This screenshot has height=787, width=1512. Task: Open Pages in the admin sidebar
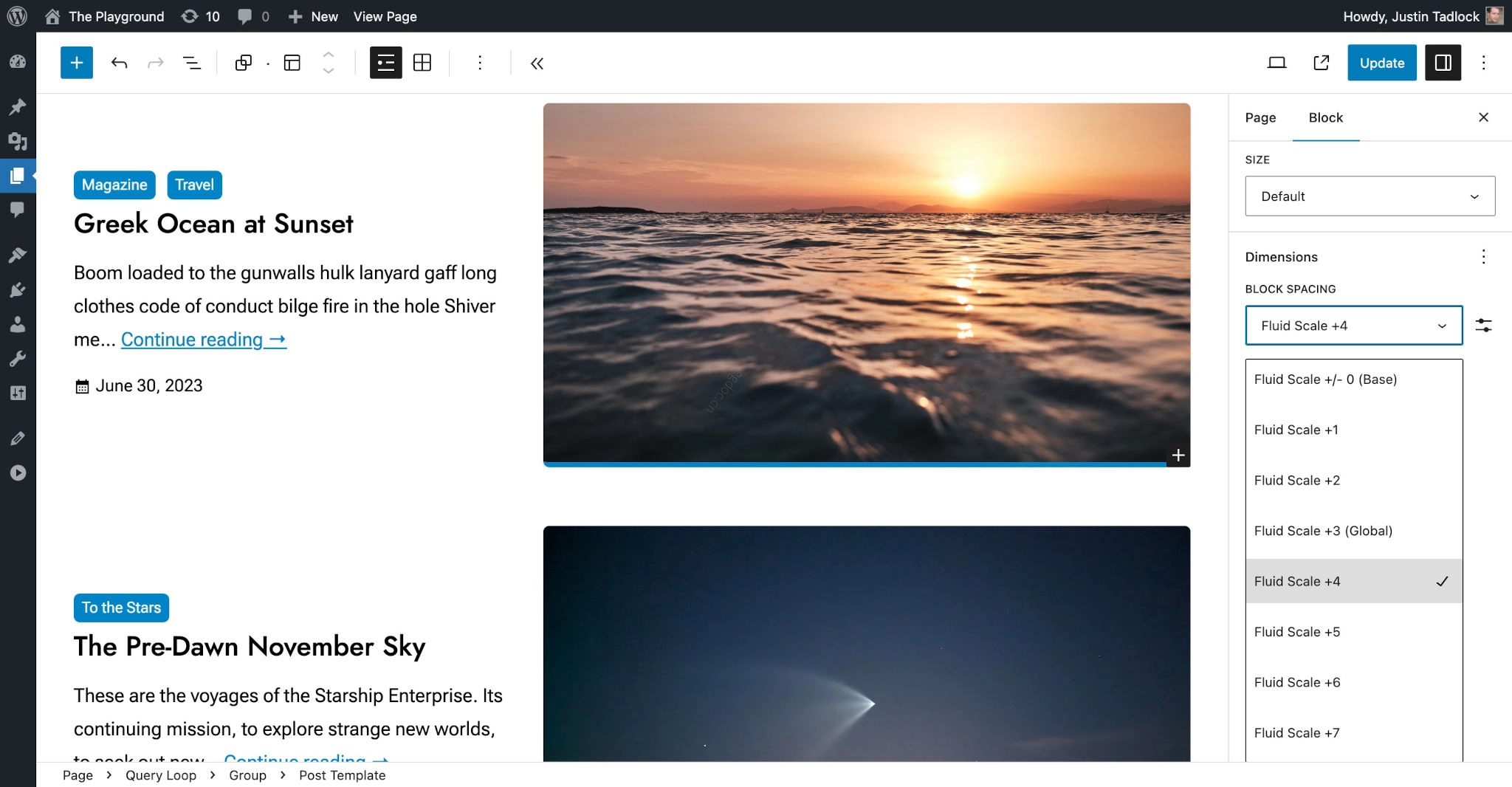click(18, 176)
